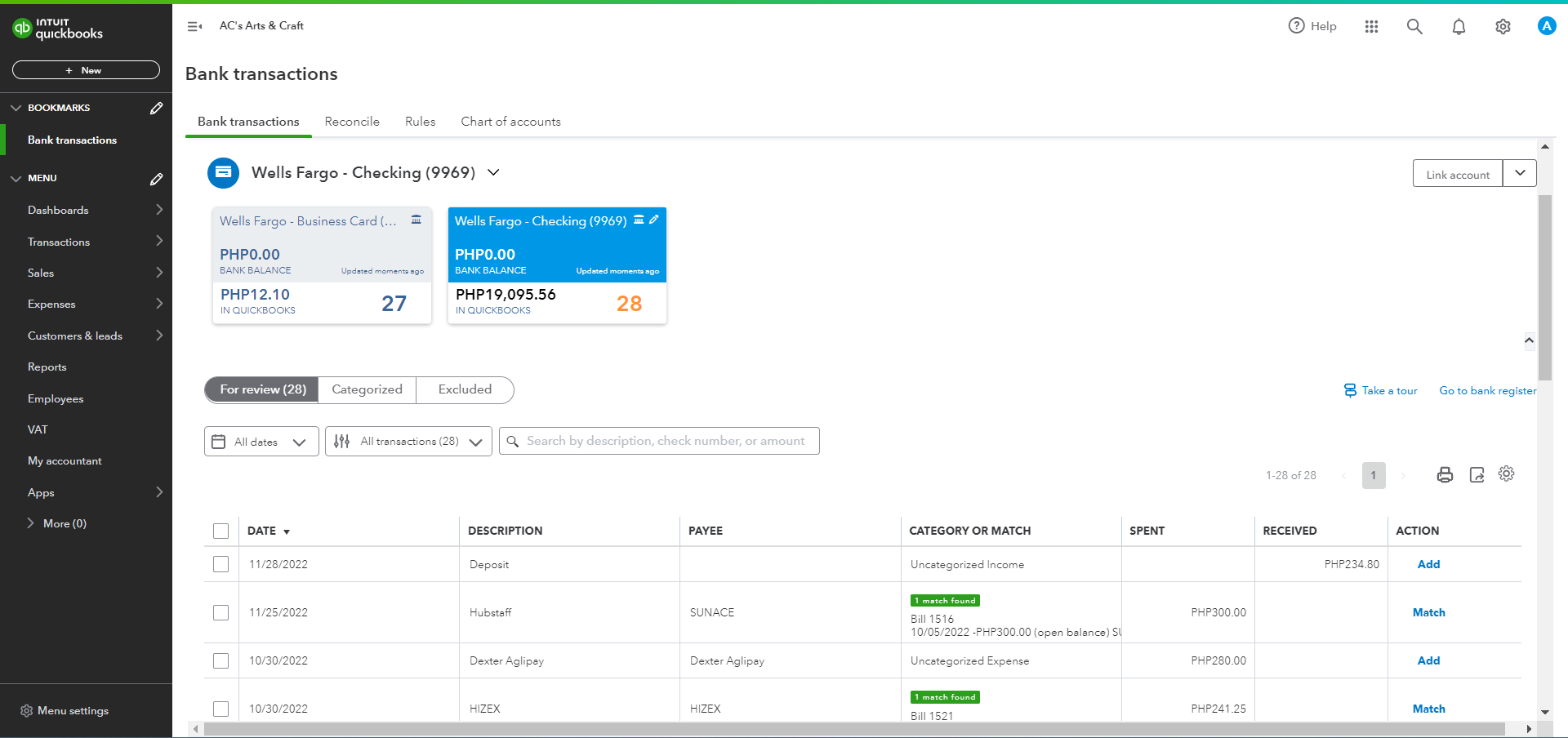Open the notifications bell

pos(1459,26)
